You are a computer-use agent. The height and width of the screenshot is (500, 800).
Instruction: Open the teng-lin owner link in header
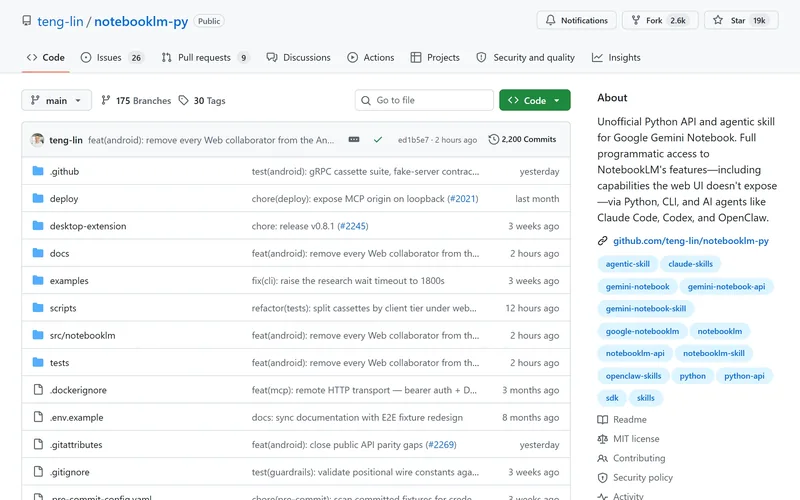pos(60,21)
